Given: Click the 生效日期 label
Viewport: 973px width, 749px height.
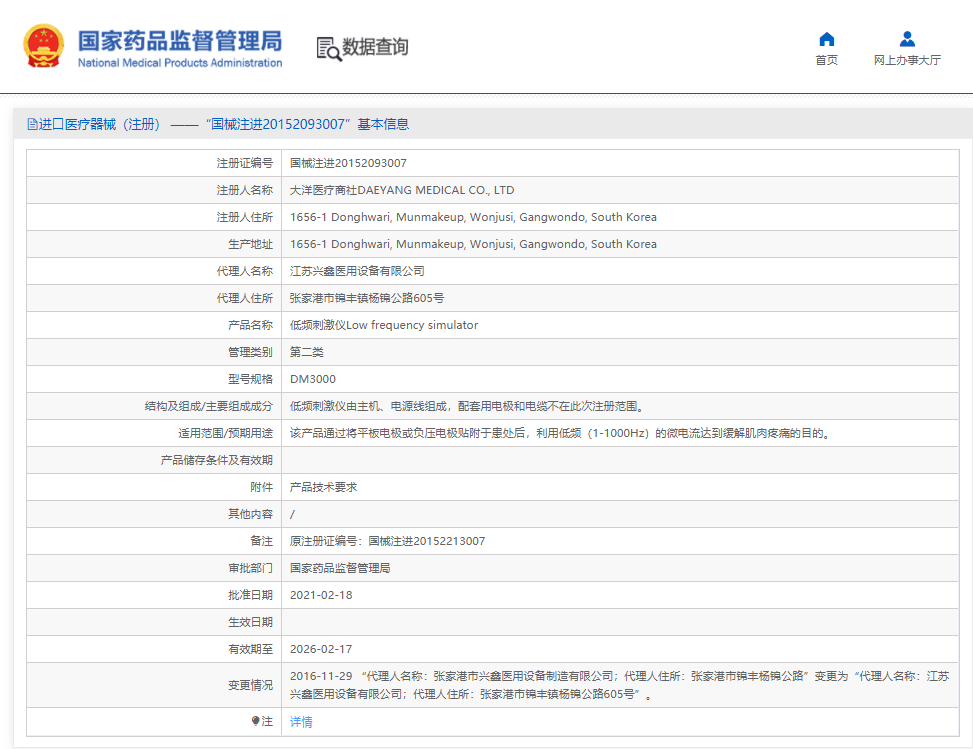Looking at the screenshot, I should 250,622.
